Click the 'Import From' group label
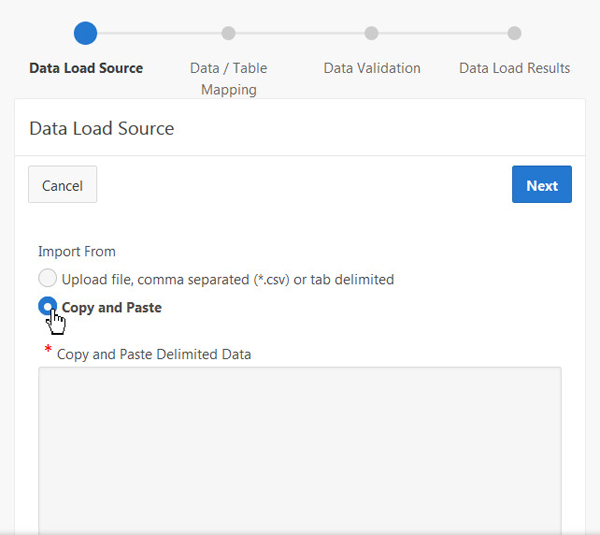 click(x=77, y=251)
